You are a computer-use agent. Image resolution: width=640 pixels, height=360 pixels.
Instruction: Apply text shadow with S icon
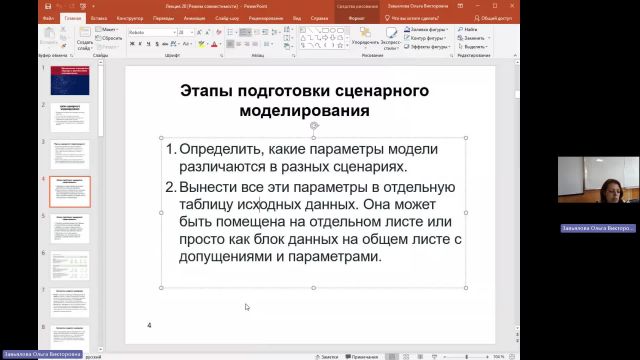tap(157, 44)
